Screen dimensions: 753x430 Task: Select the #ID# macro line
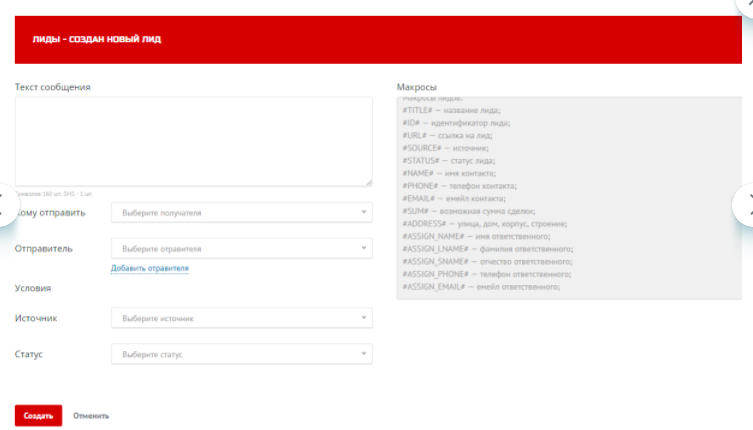[456, 123]
